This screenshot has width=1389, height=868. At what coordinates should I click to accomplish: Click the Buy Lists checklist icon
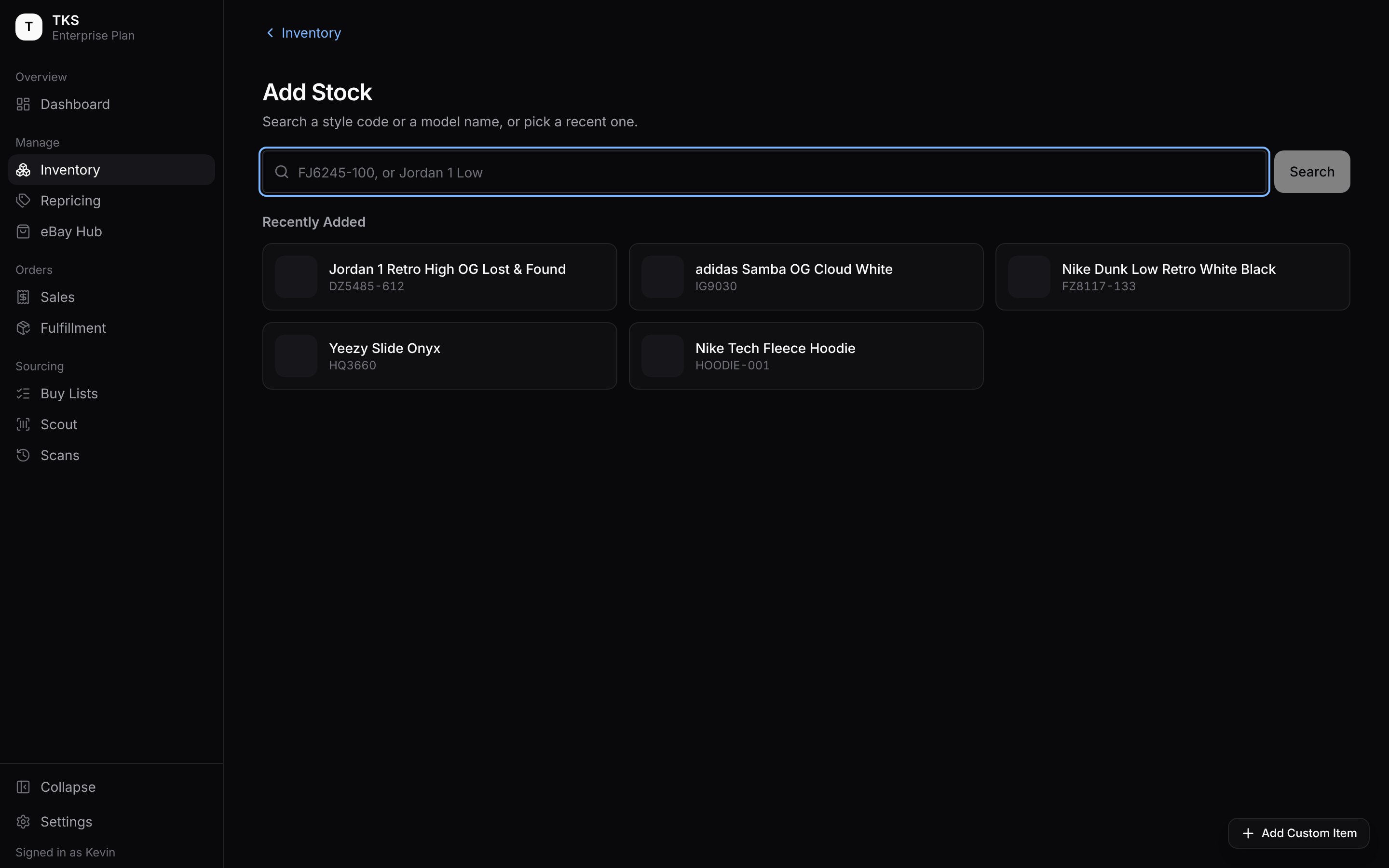pyautogui.click(x=23, y=393)
